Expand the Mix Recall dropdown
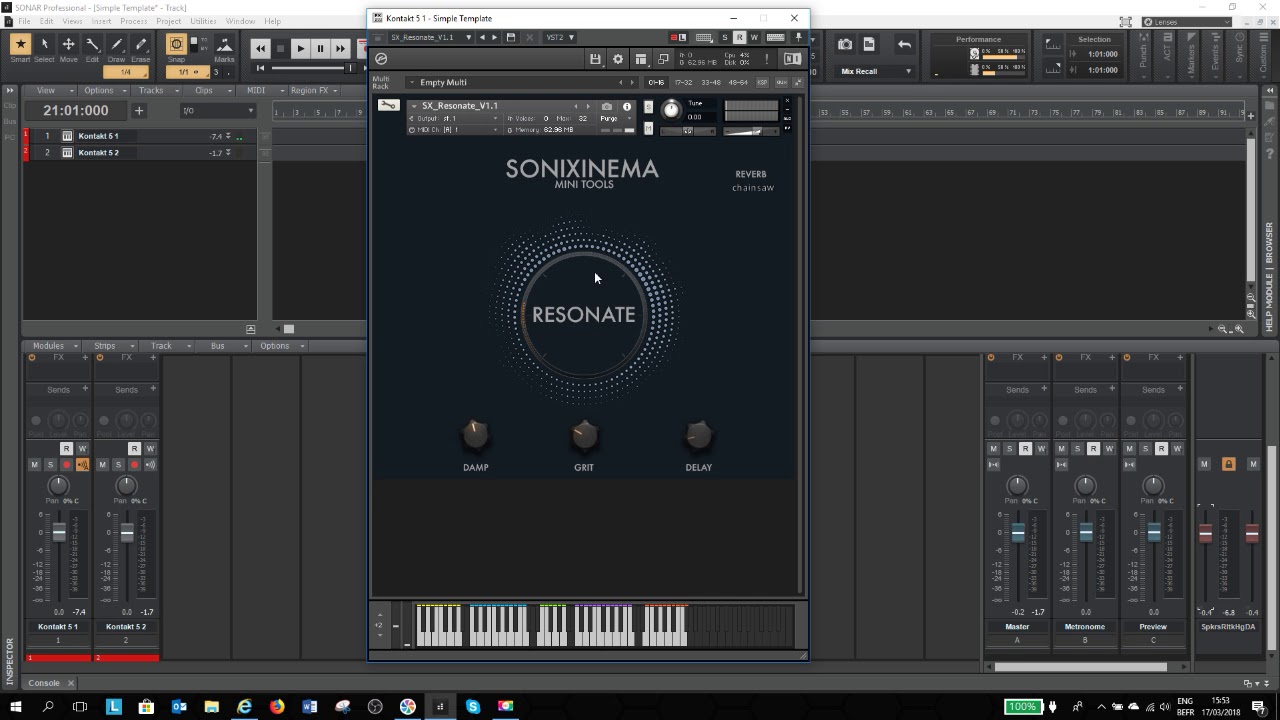This screenshot has height=720, width=1280. [877, 71]
